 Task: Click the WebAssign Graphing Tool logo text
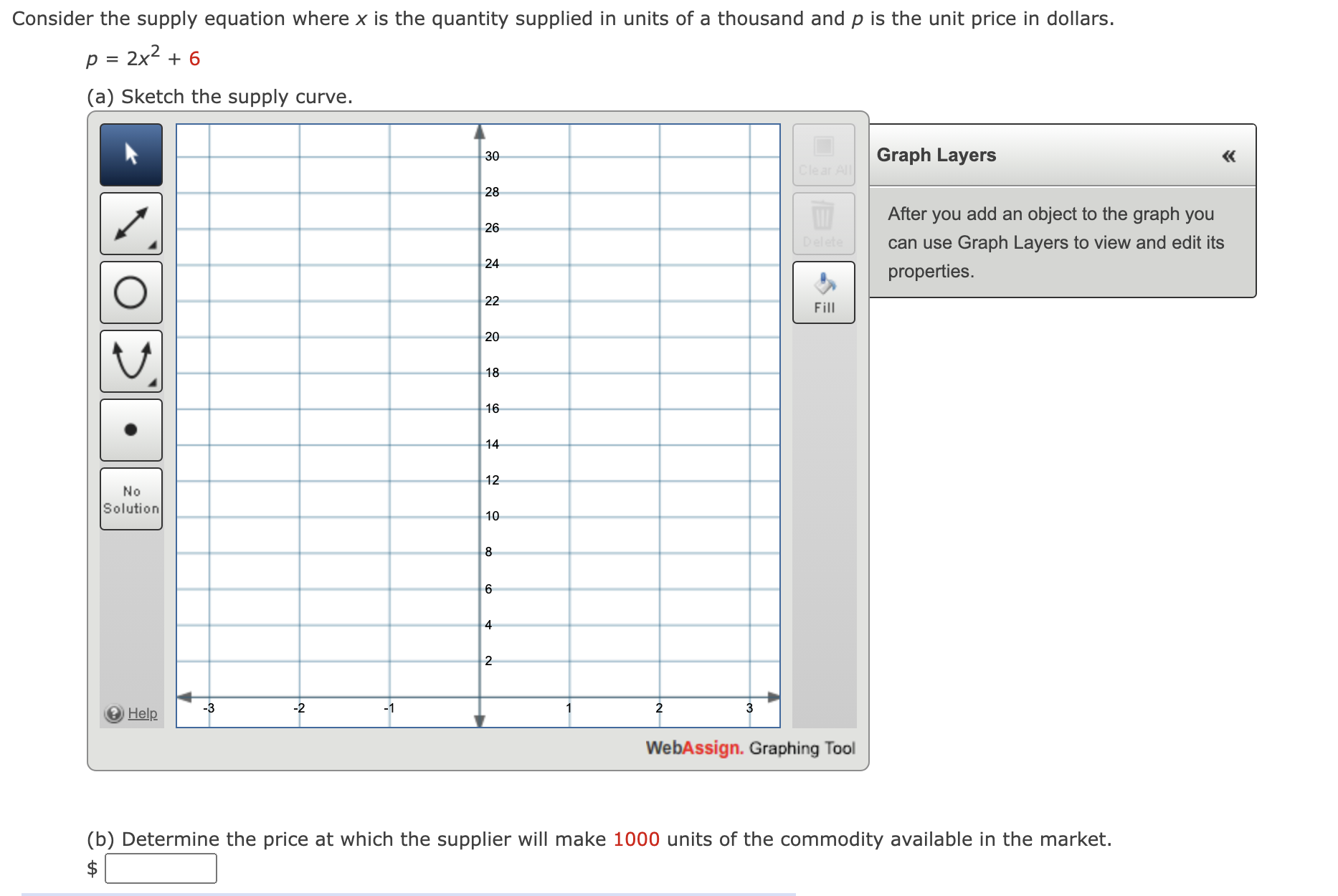750,748
